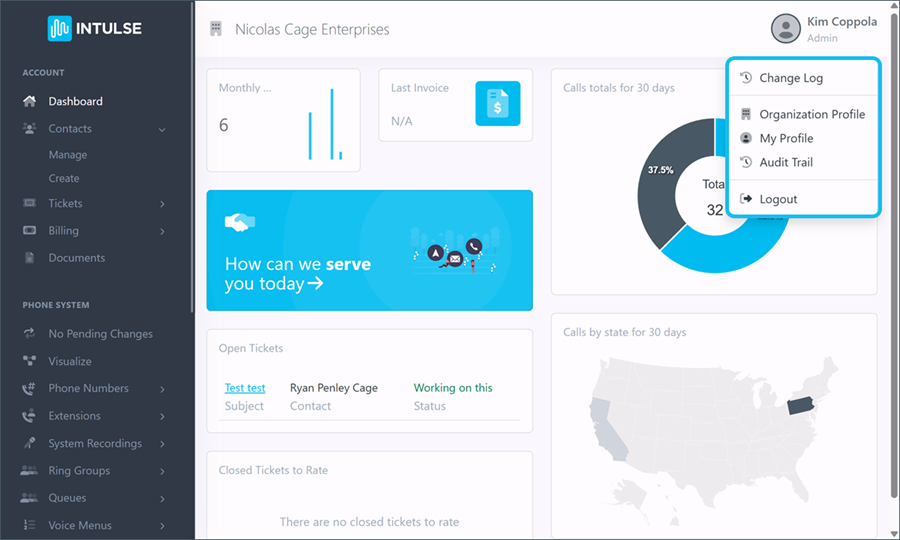Click the building icon beside Nicolas Cage Enterprises
The height and width of the screenshot is (540, 900).
(x=216, y=29)
